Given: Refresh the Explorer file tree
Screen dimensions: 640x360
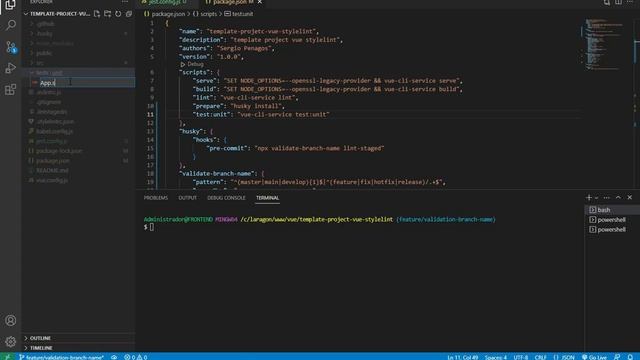Looking at the screenshot, I should [x=118, y=14].
